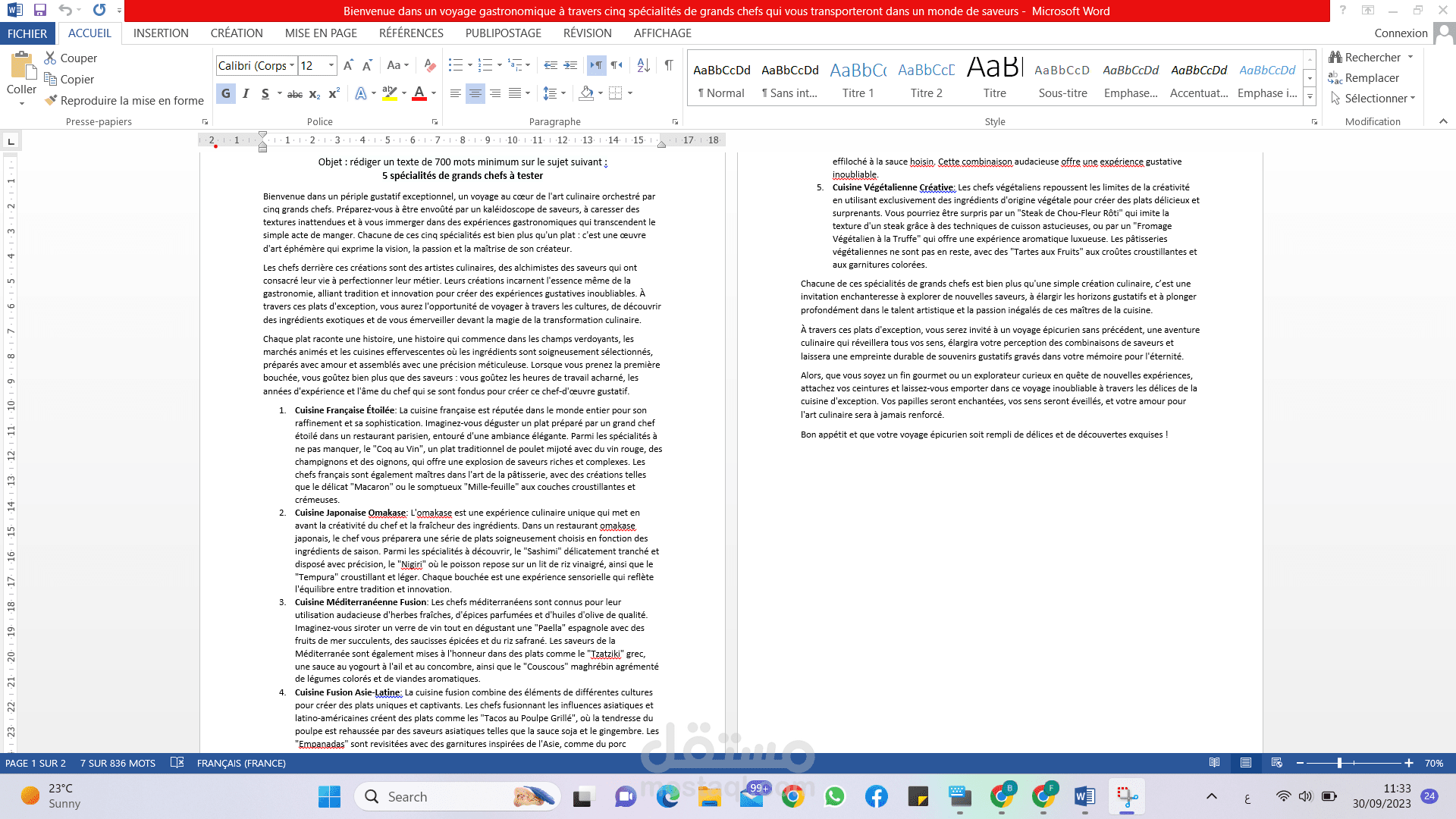Open the font size dropdown
This screenshot has width=1456, height=819.
(331, 66)
